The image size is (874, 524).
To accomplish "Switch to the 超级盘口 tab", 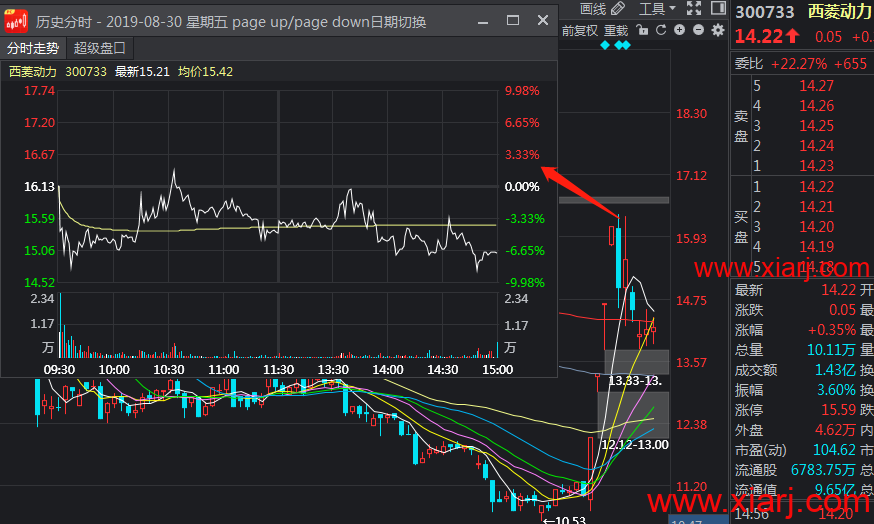I will pos(99,48).
